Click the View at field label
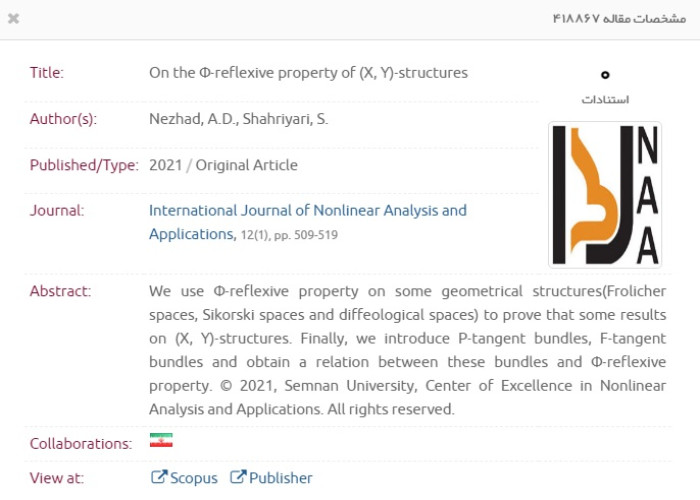The width and height of the screenshot is (700, 500). click(57, 478)
